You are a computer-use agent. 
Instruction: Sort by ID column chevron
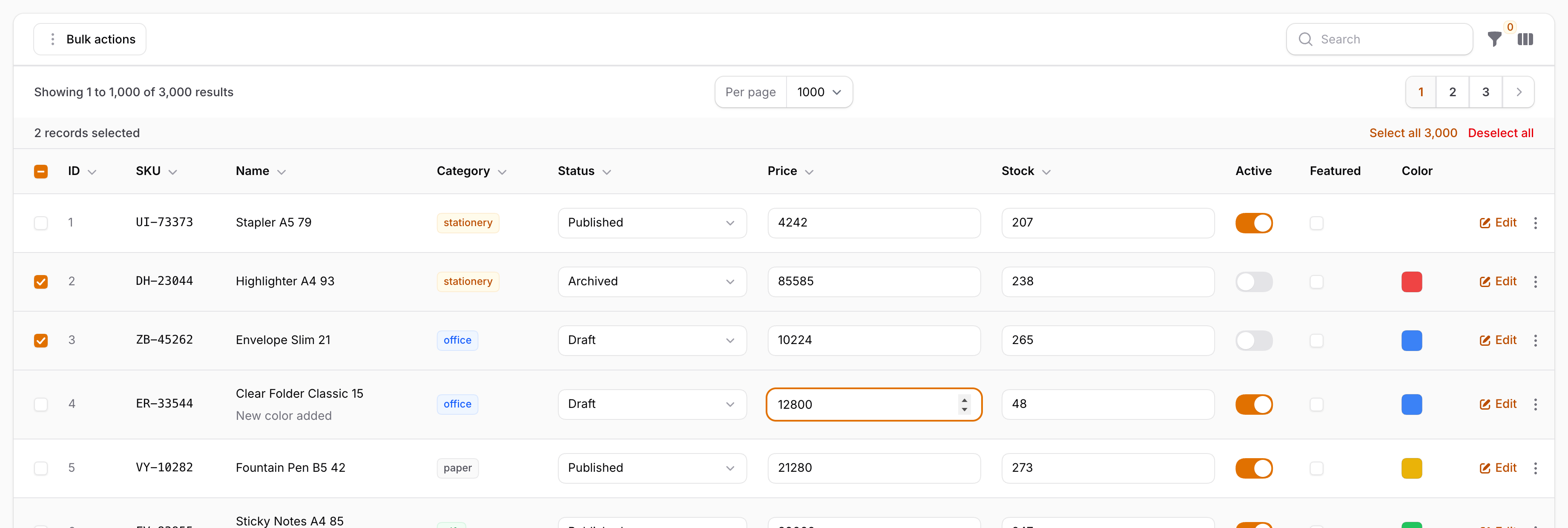pos(92,172)
